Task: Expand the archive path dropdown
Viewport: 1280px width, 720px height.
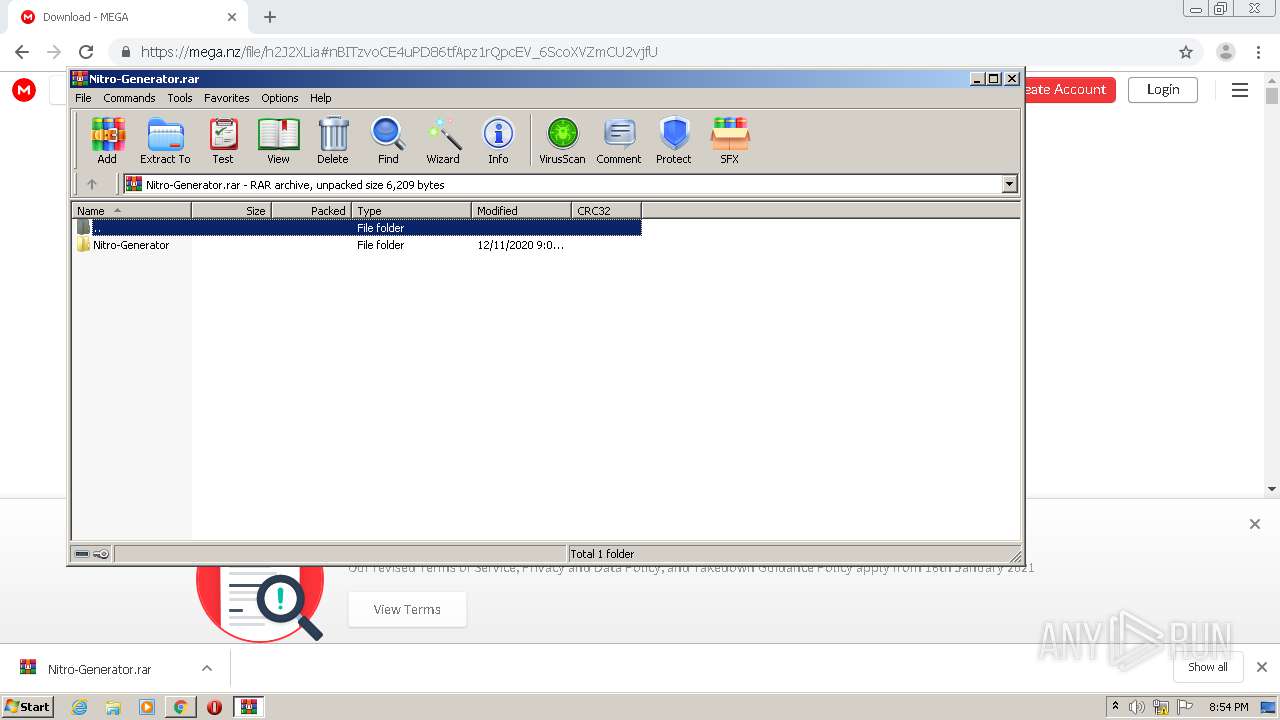Action: [x=1009, y=184]
